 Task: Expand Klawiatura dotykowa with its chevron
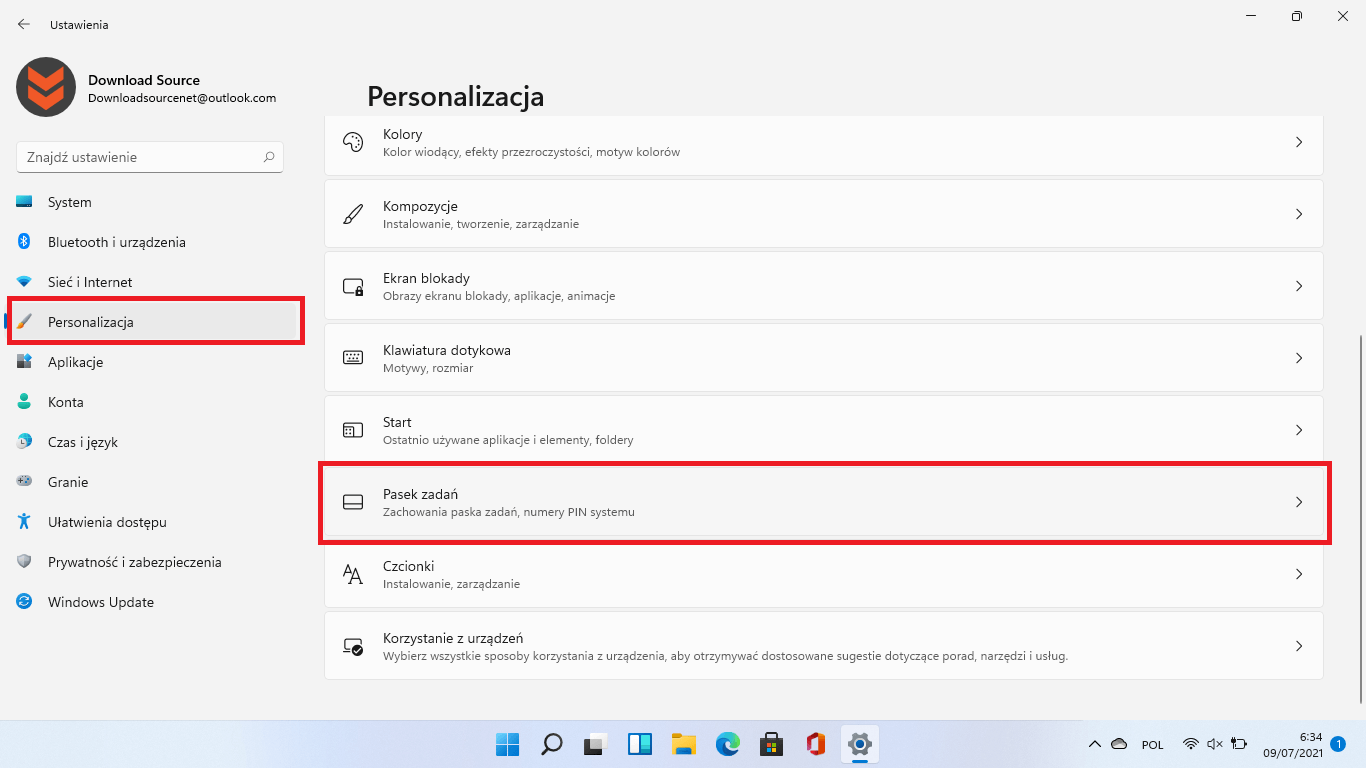[1299, 358]
